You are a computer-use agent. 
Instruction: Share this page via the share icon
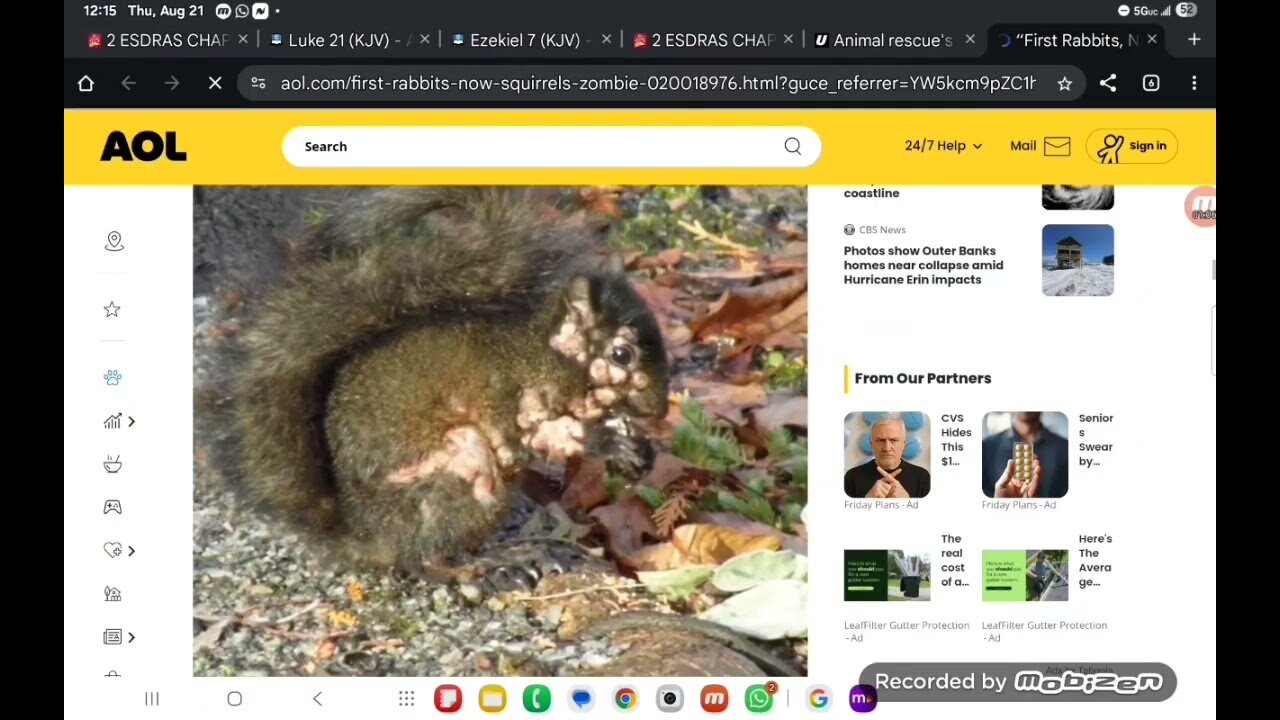1108,84
